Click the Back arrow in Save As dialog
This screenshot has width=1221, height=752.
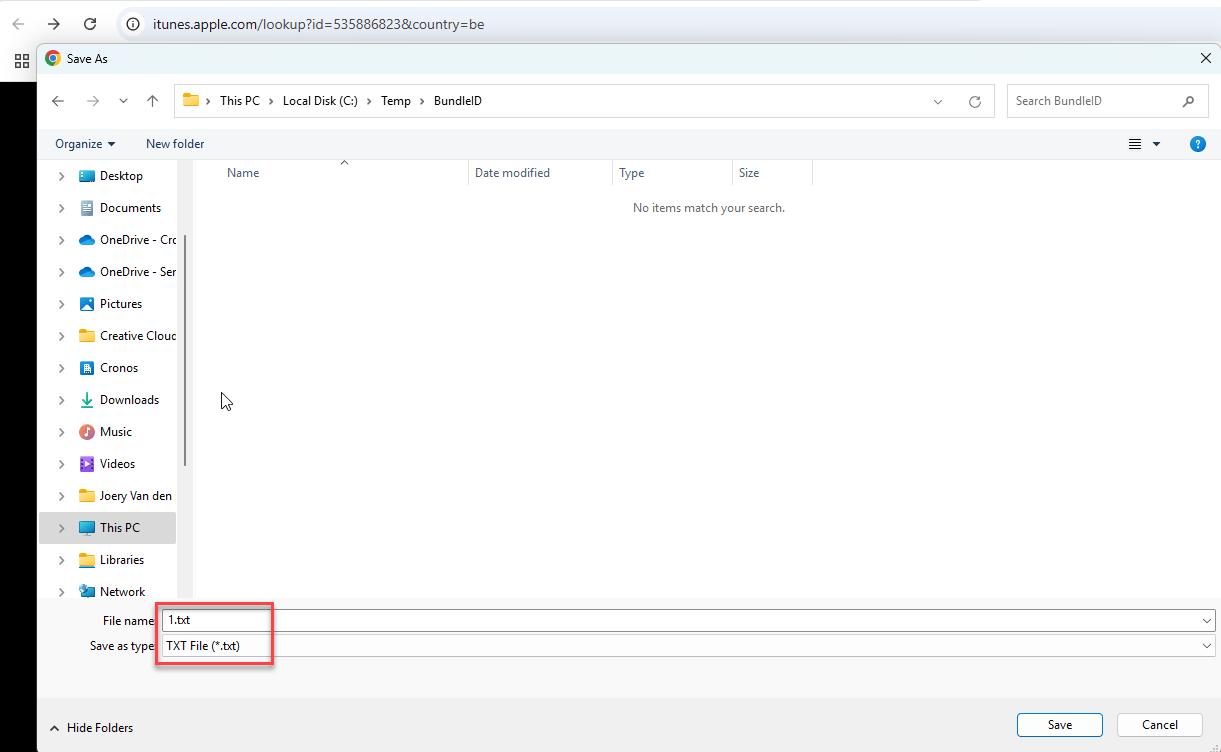point(58,101)
